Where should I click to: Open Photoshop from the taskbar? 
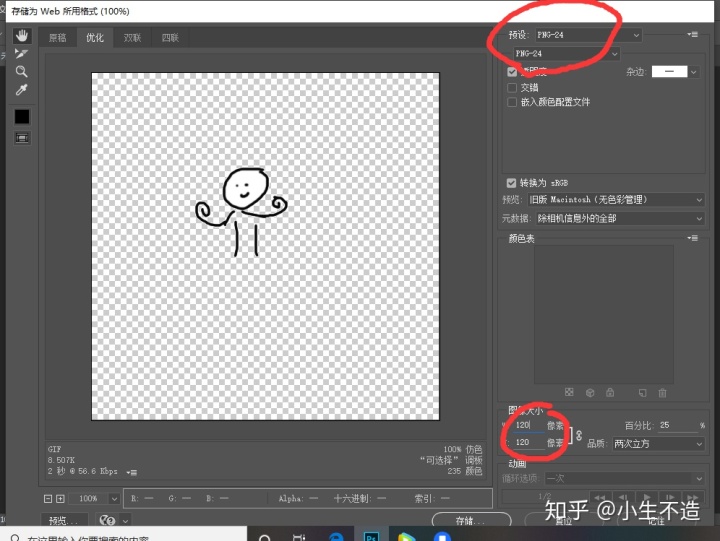[371, 536]
